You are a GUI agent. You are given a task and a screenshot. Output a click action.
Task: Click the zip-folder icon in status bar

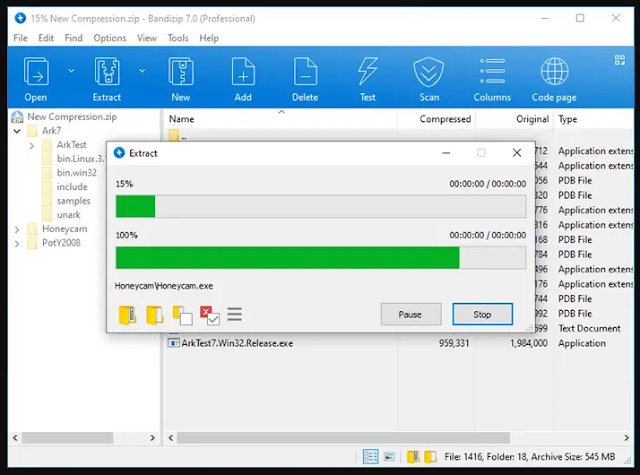point(413,457)
